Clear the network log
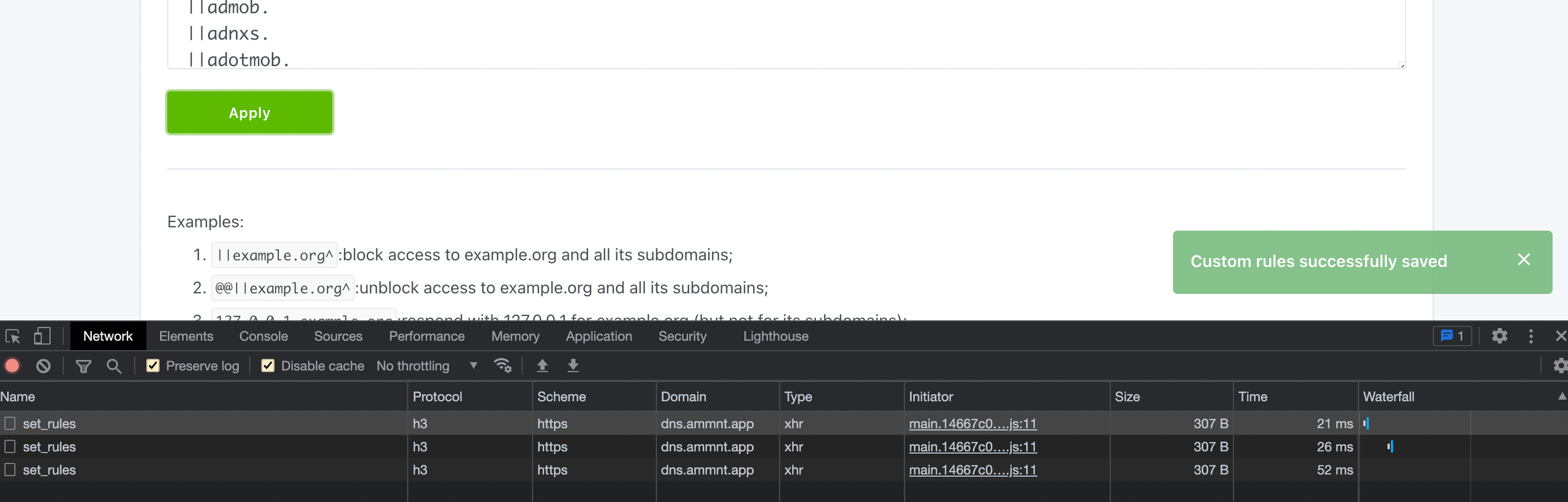This screenshot has width=1568, height=502. coord(43,365)
